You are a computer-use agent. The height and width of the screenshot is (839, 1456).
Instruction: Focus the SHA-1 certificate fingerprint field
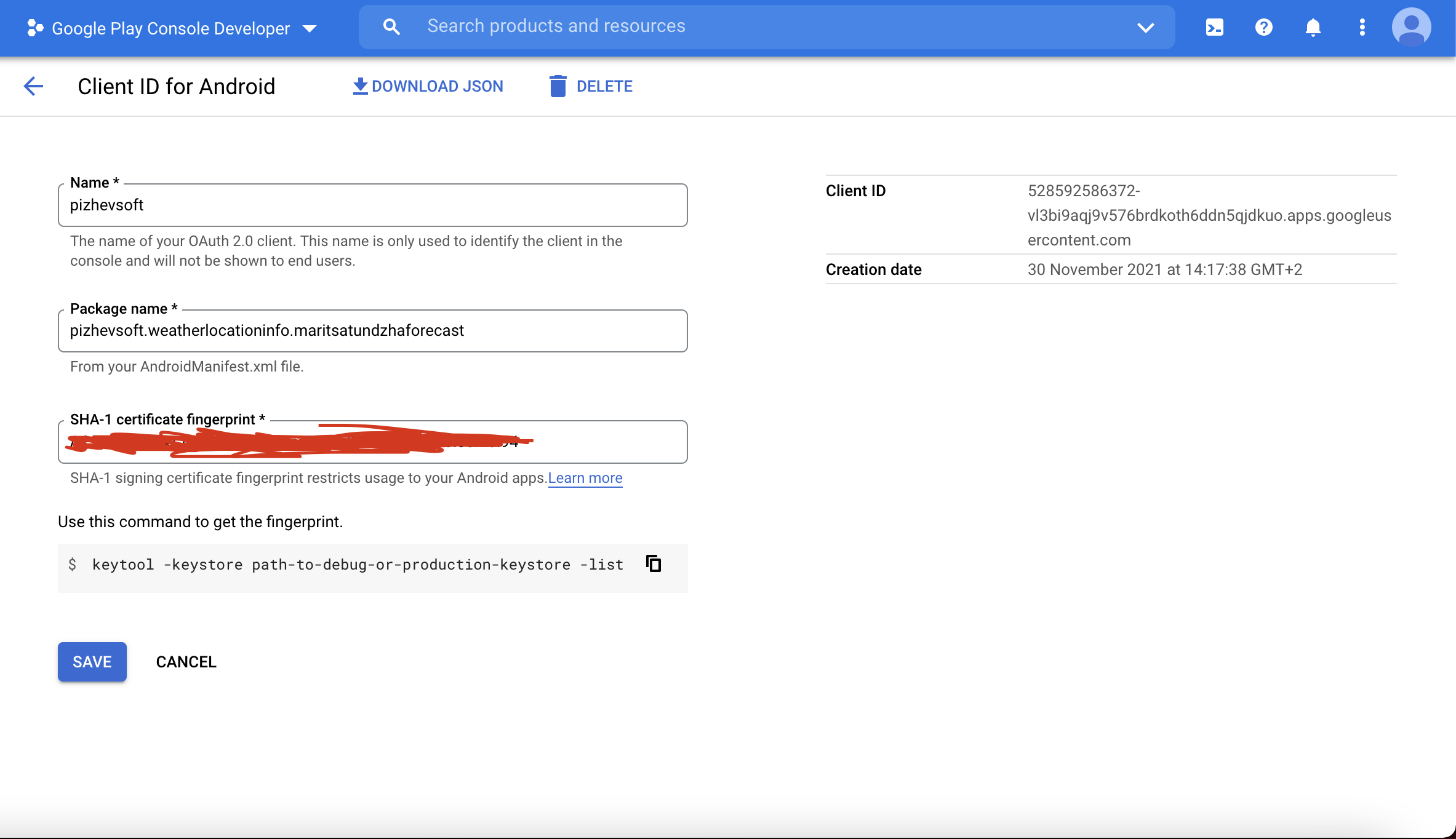pos(372,442)
